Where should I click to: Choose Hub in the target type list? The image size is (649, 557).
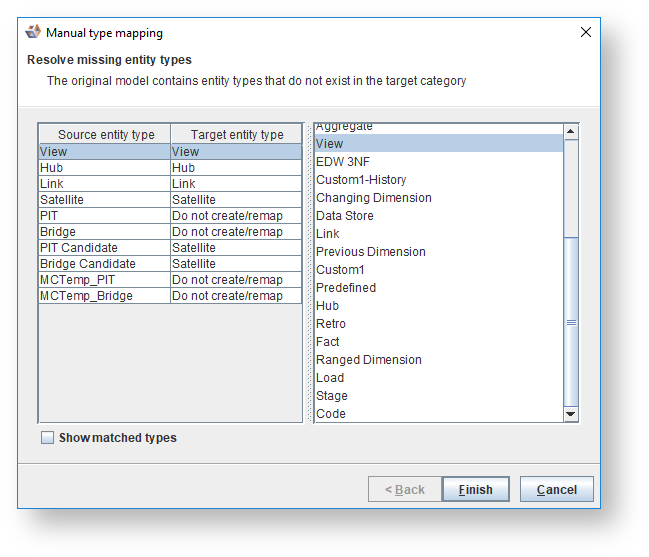439,306
